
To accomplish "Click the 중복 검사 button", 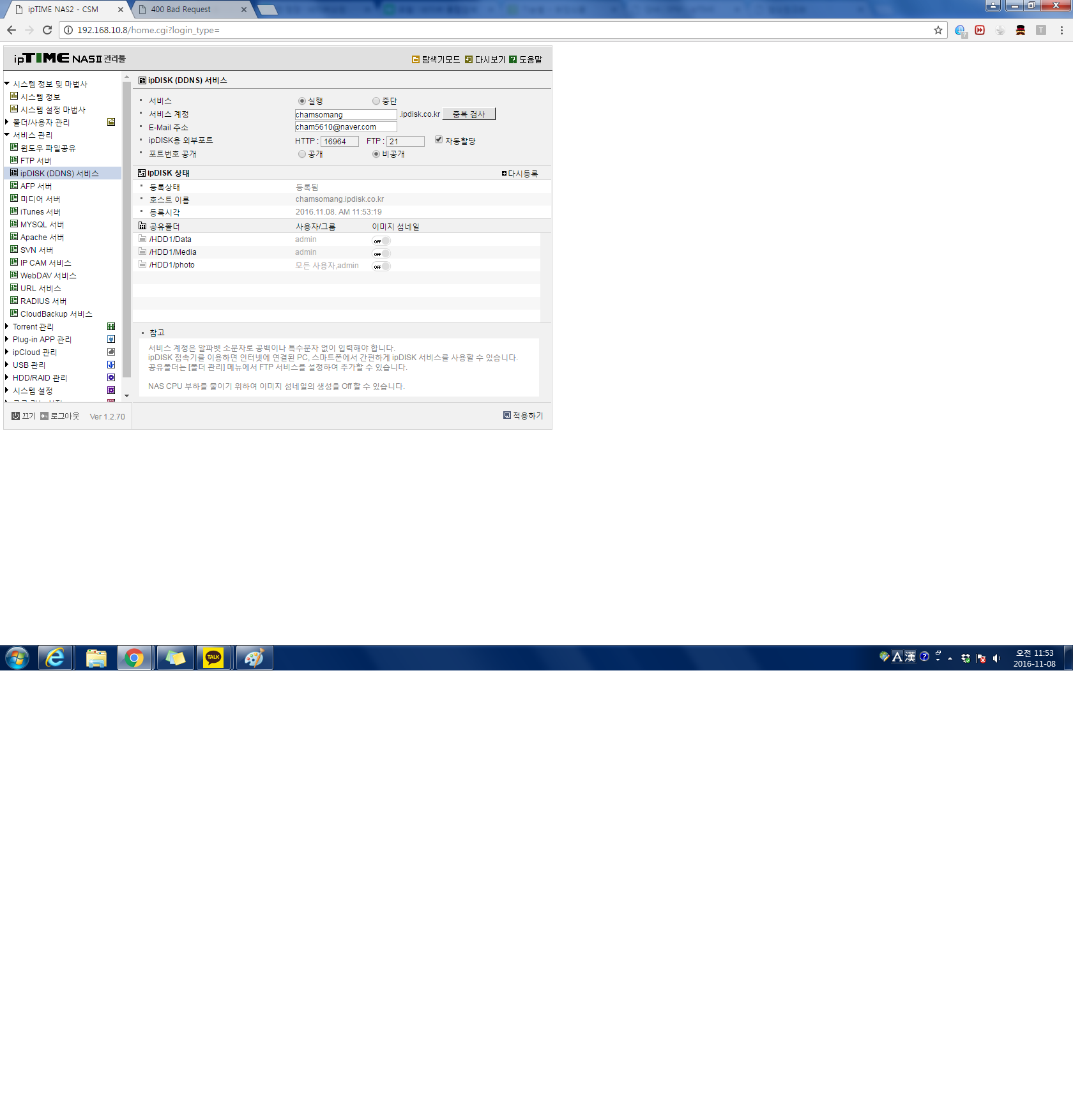I will pos(469,114).
